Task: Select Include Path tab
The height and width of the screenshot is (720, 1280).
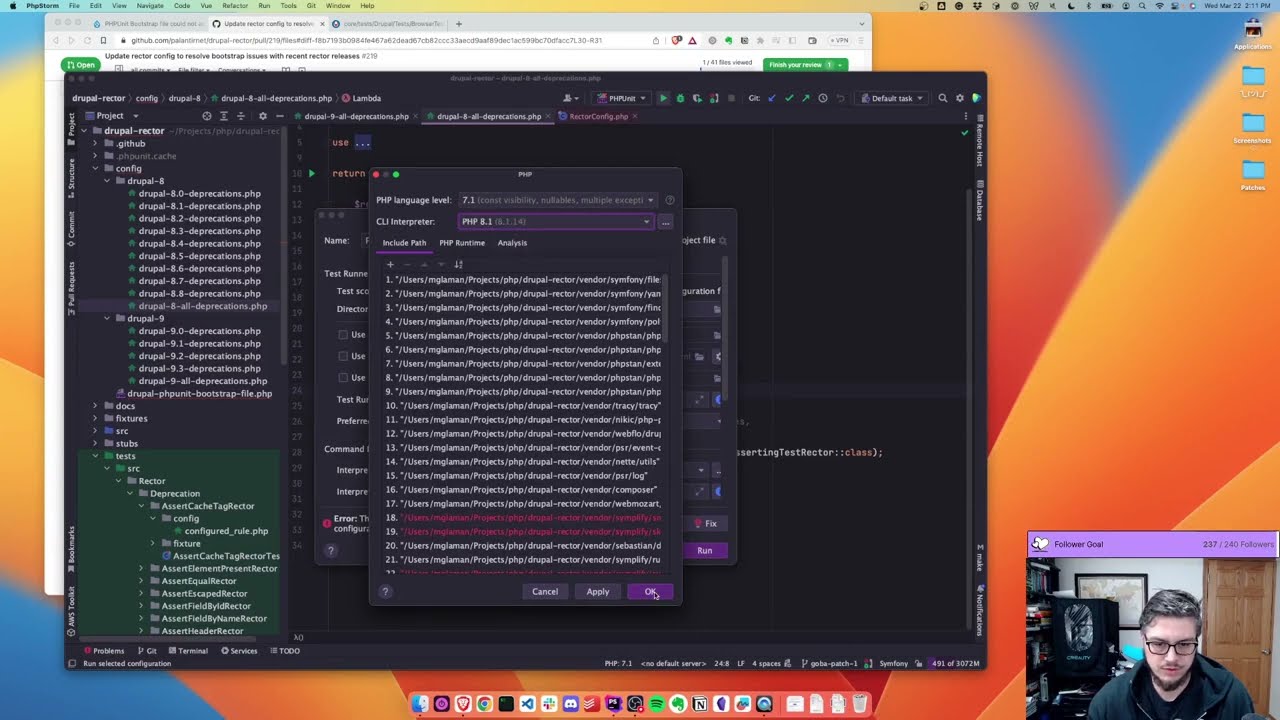Action: click(x=404, y=243)
